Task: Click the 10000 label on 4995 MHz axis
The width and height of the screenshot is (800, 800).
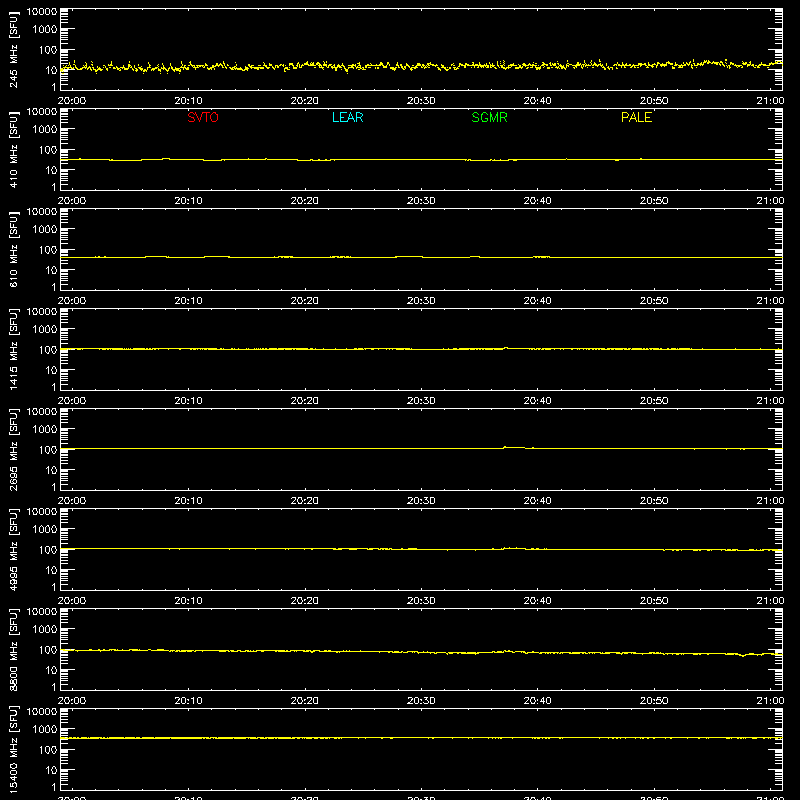Action: point(42,512)
